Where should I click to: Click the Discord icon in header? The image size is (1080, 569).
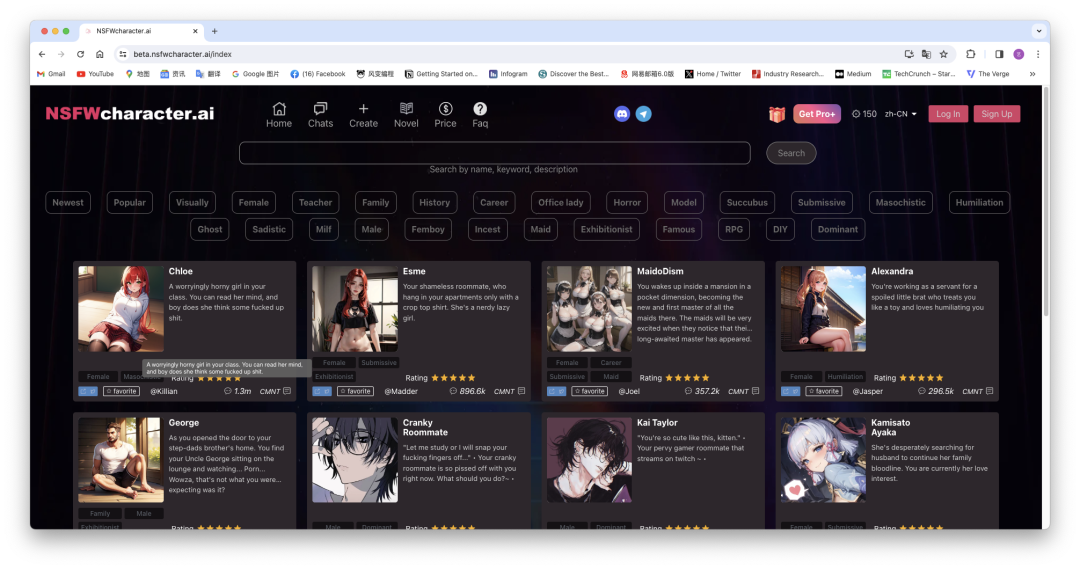[x=622, y=114]
